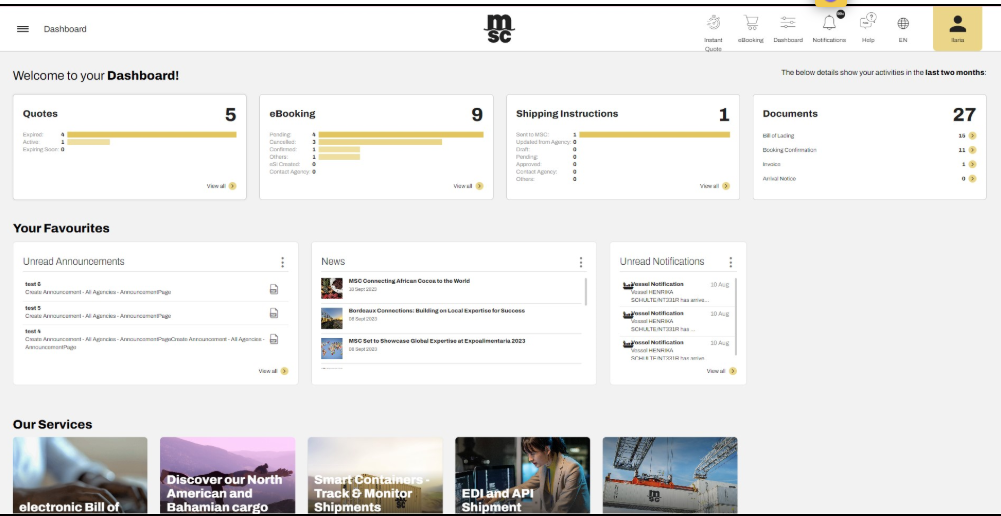
Task: Open Unread Notifications three-dot options menu
Action: [x=730, y=262]
